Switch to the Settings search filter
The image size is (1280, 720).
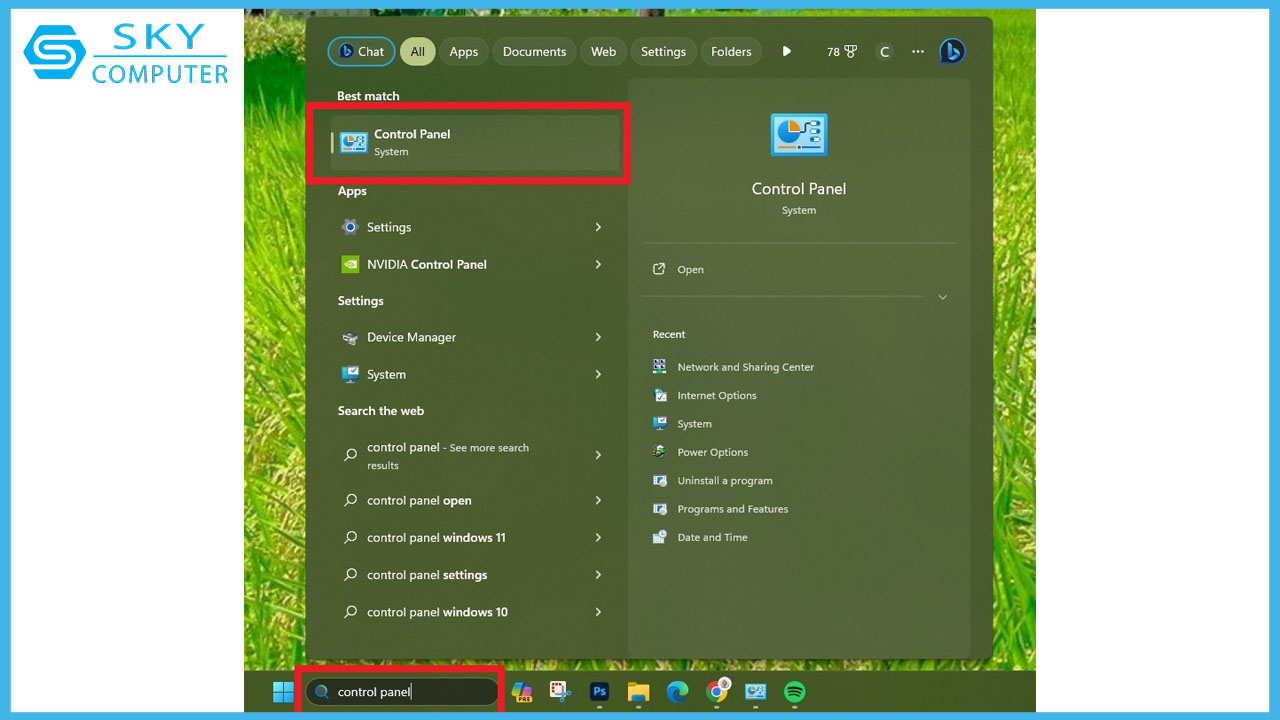click(x=663, y=51)
